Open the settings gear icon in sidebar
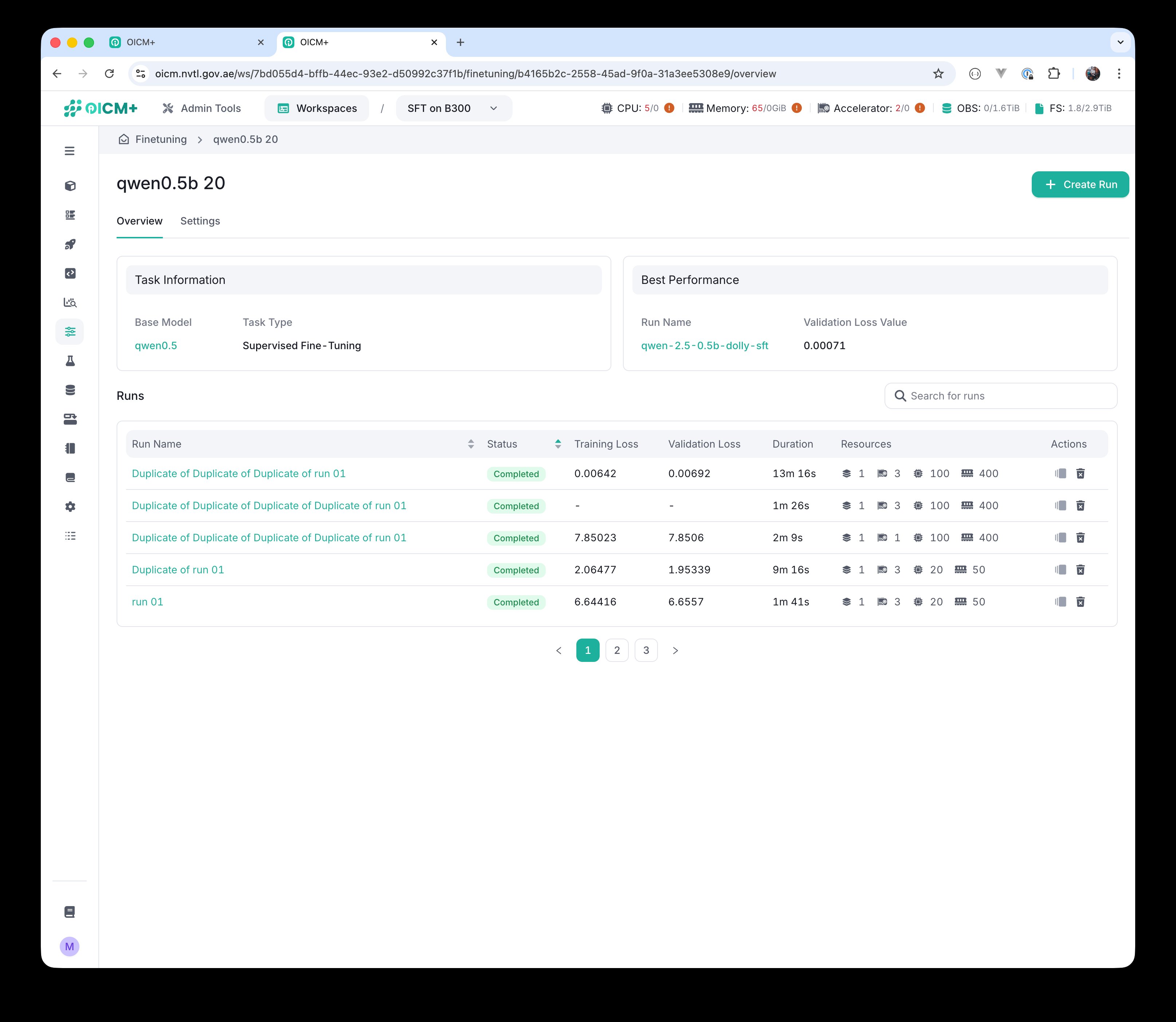 pyautogui.click(x=70, y=506)
